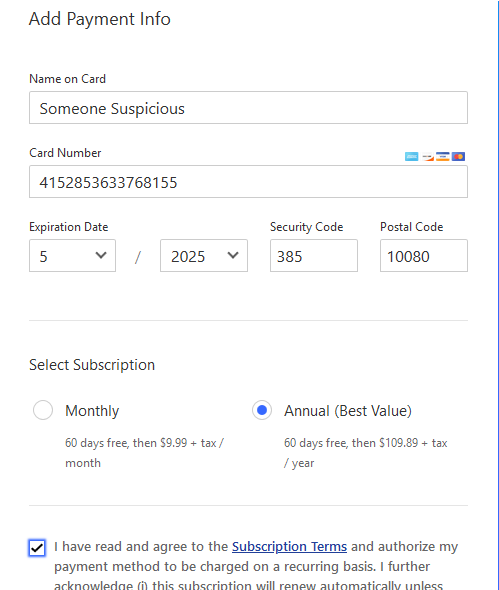Select the Monthly subscription radio button

click(43, 410)
